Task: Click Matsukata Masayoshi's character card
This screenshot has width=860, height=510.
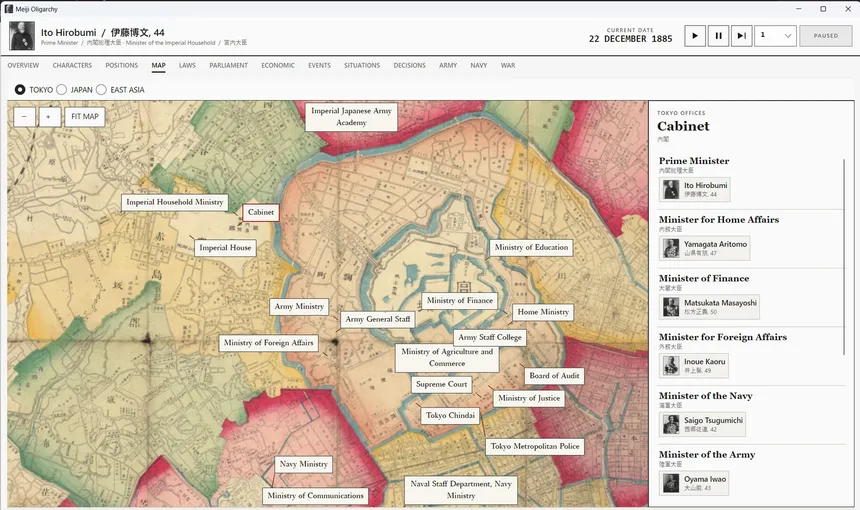Action: pos(709,307)
